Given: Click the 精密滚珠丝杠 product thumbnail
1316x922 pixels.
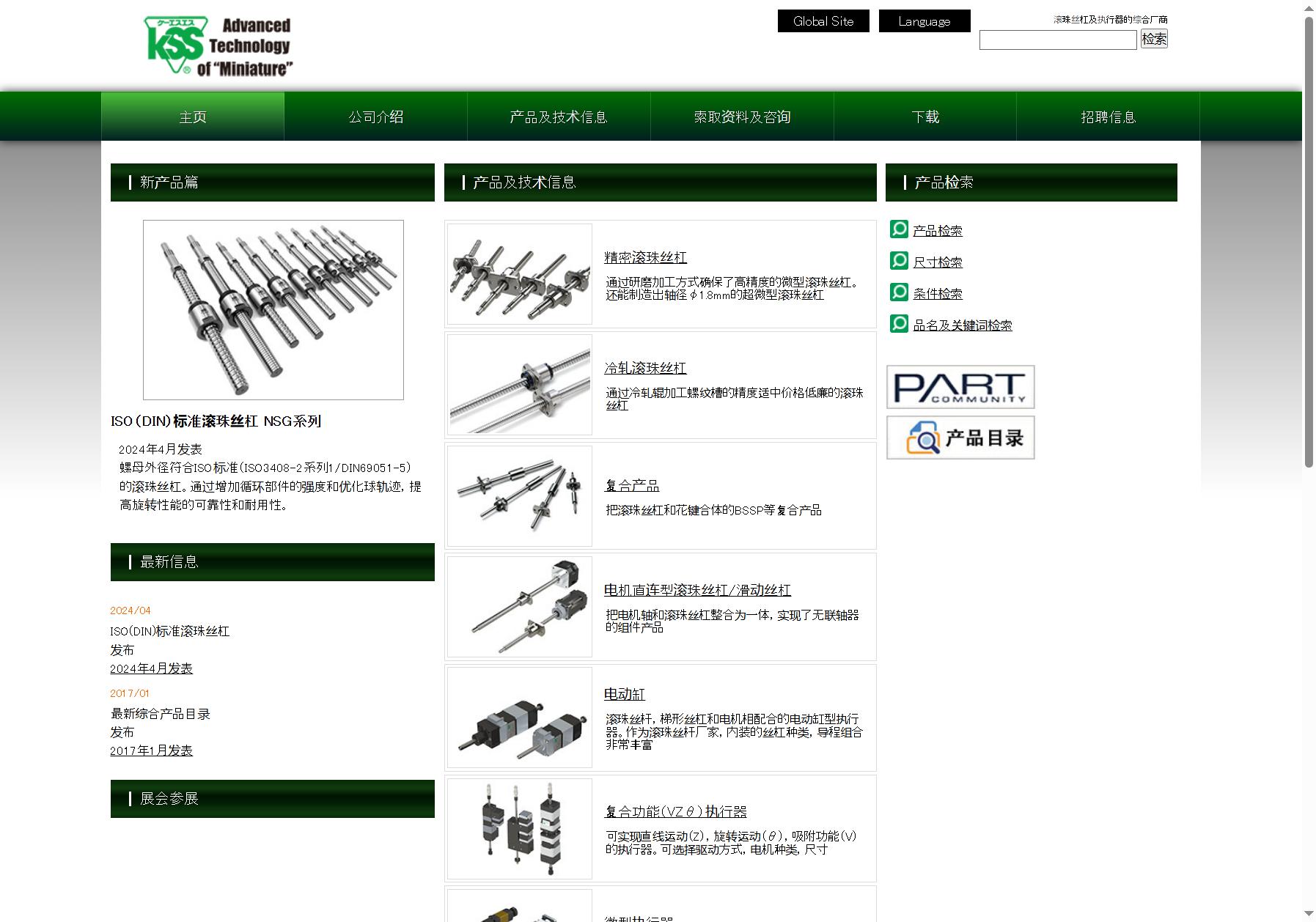Looking at the screenshot, I should tap(520, 274).
